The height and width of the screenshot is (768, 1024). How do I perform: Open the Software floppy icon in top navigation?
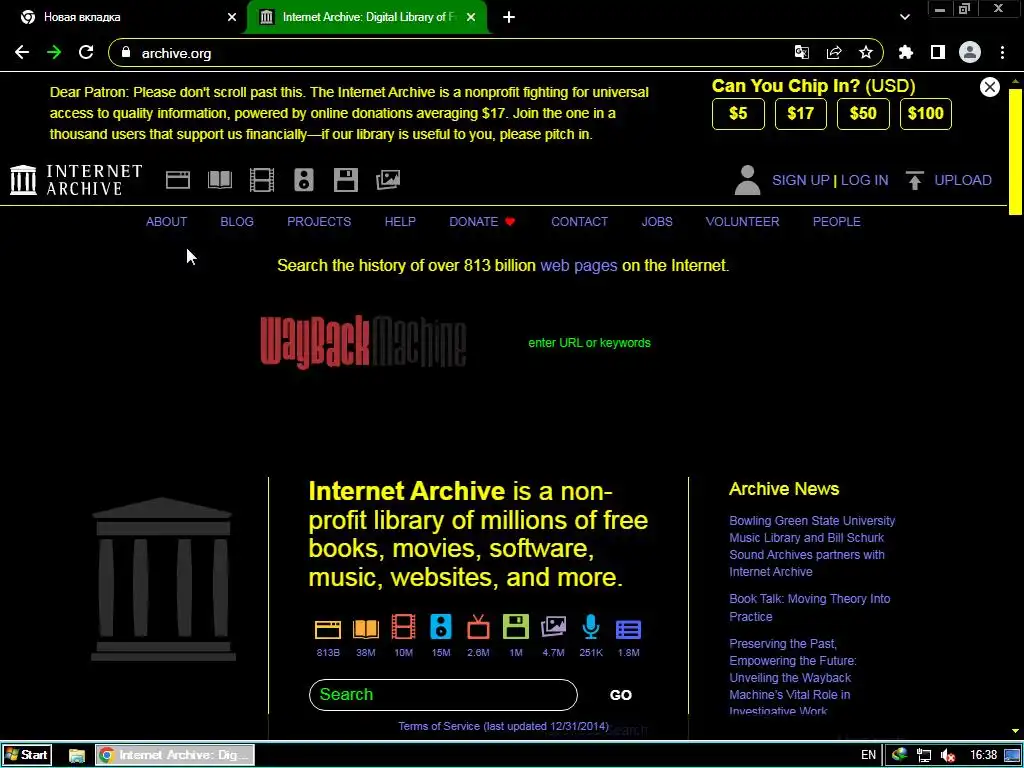pyautogui.click(x=345, y=180)
